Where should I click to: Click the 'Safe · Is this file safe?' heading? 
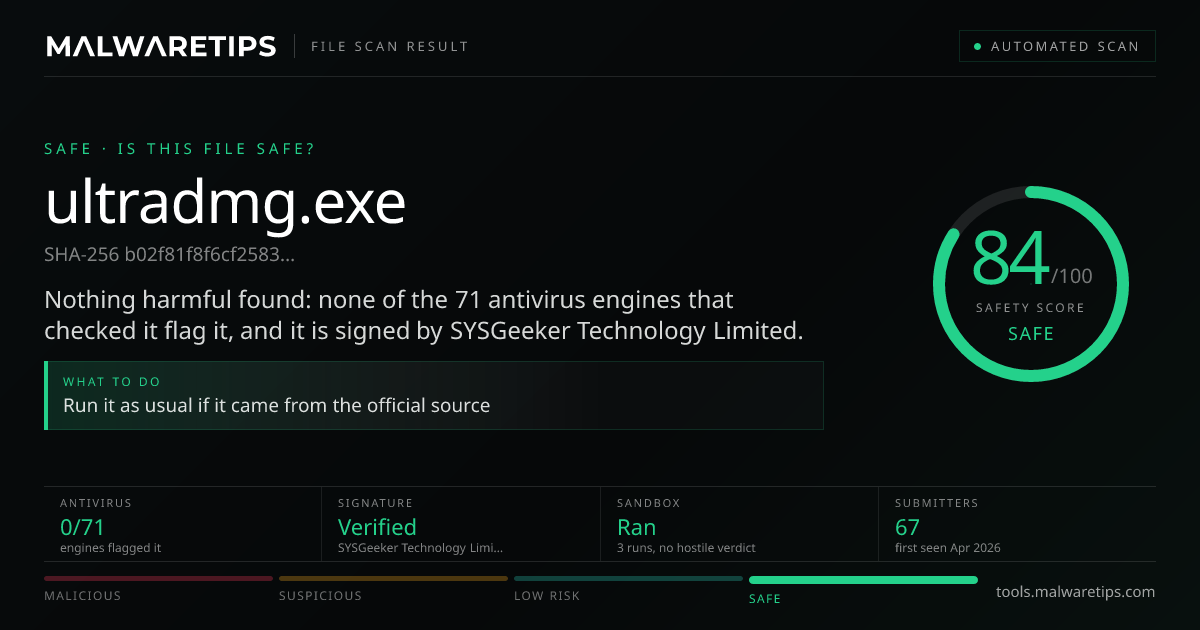click(x=180, y=149)
